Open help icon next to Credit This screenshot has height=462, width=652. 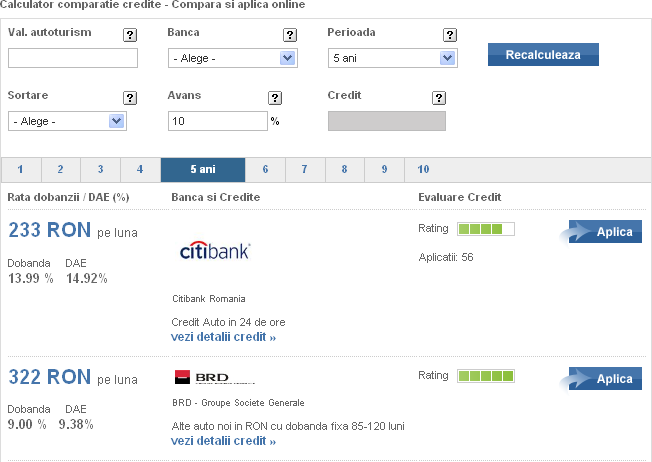tap(439, 98)
